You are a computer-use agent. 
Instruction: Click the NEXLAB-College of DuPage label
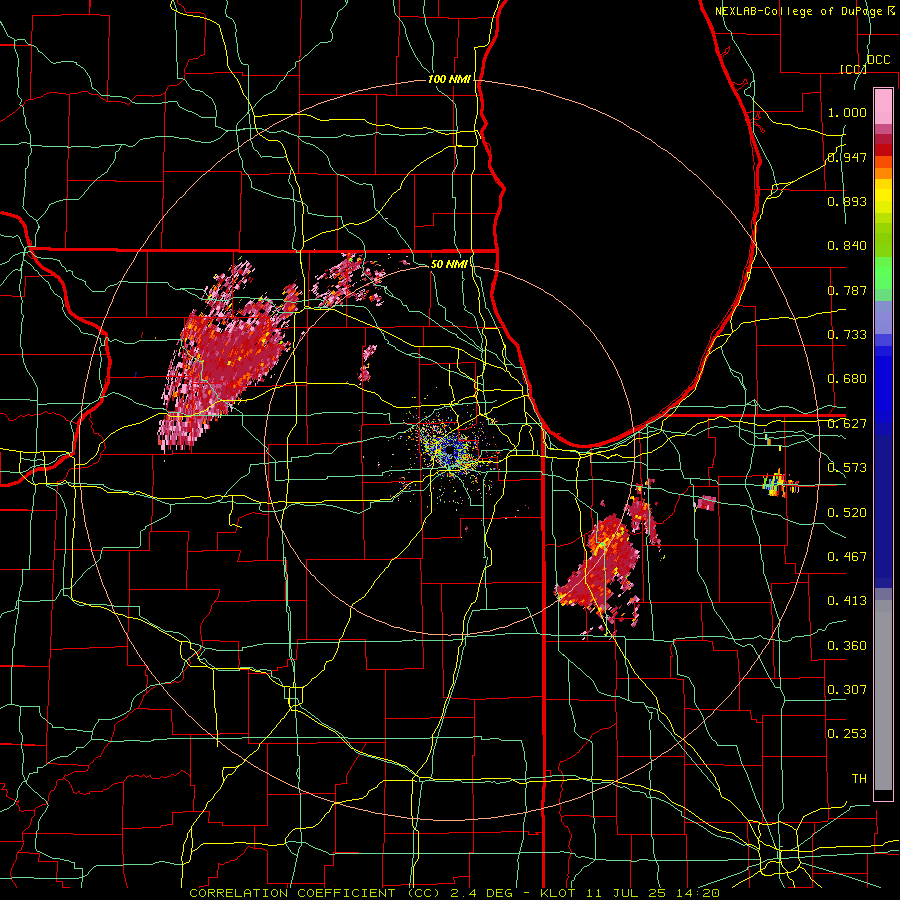[x=798, y=11]
